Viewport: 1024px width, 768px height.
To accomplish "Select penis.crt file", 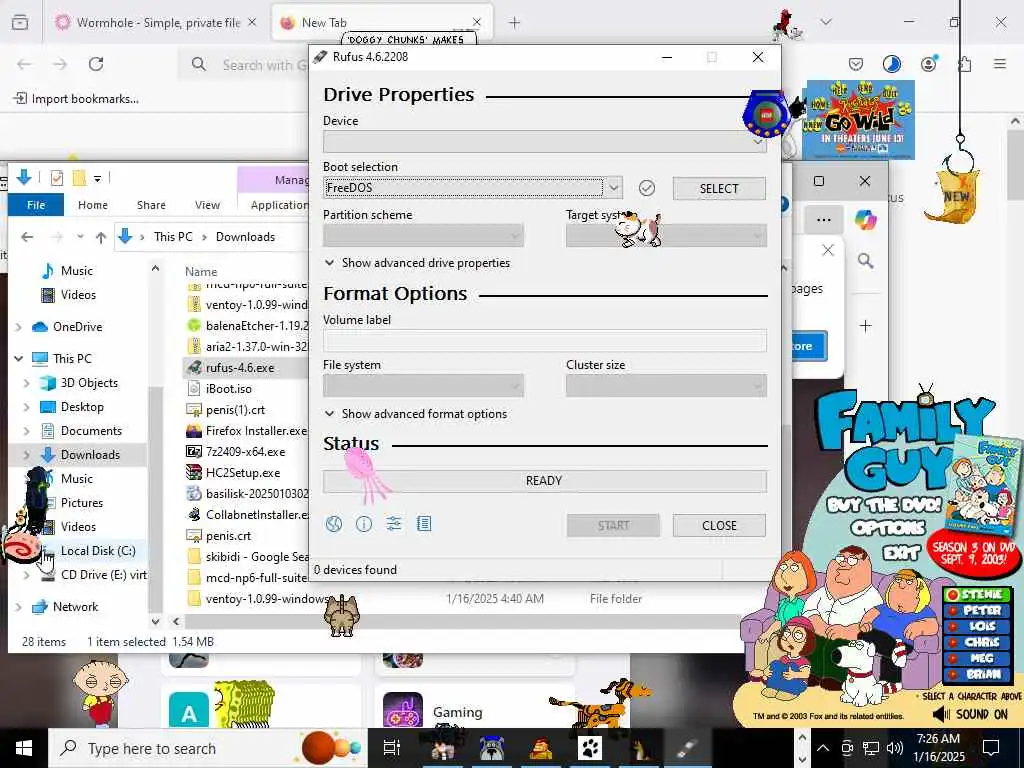I will coord(228,536).
